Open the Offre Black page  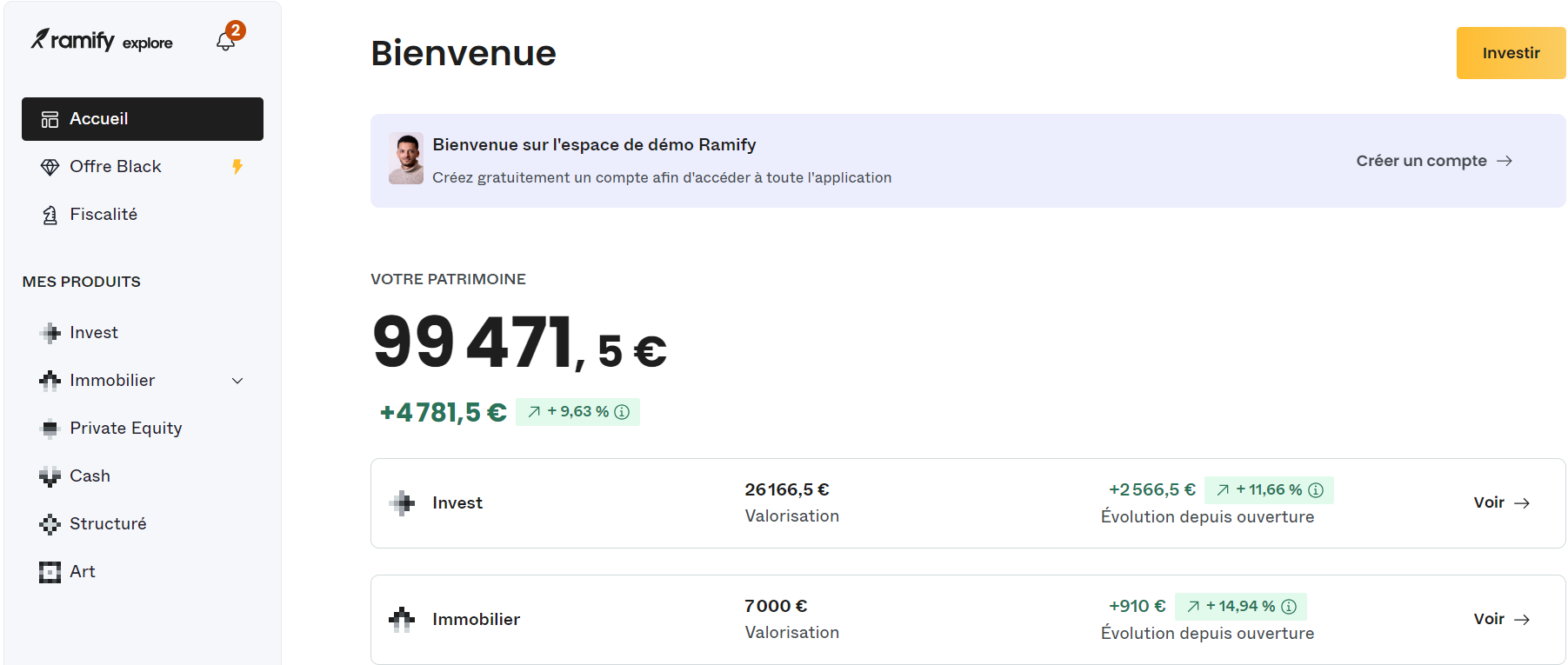[116, 167]
